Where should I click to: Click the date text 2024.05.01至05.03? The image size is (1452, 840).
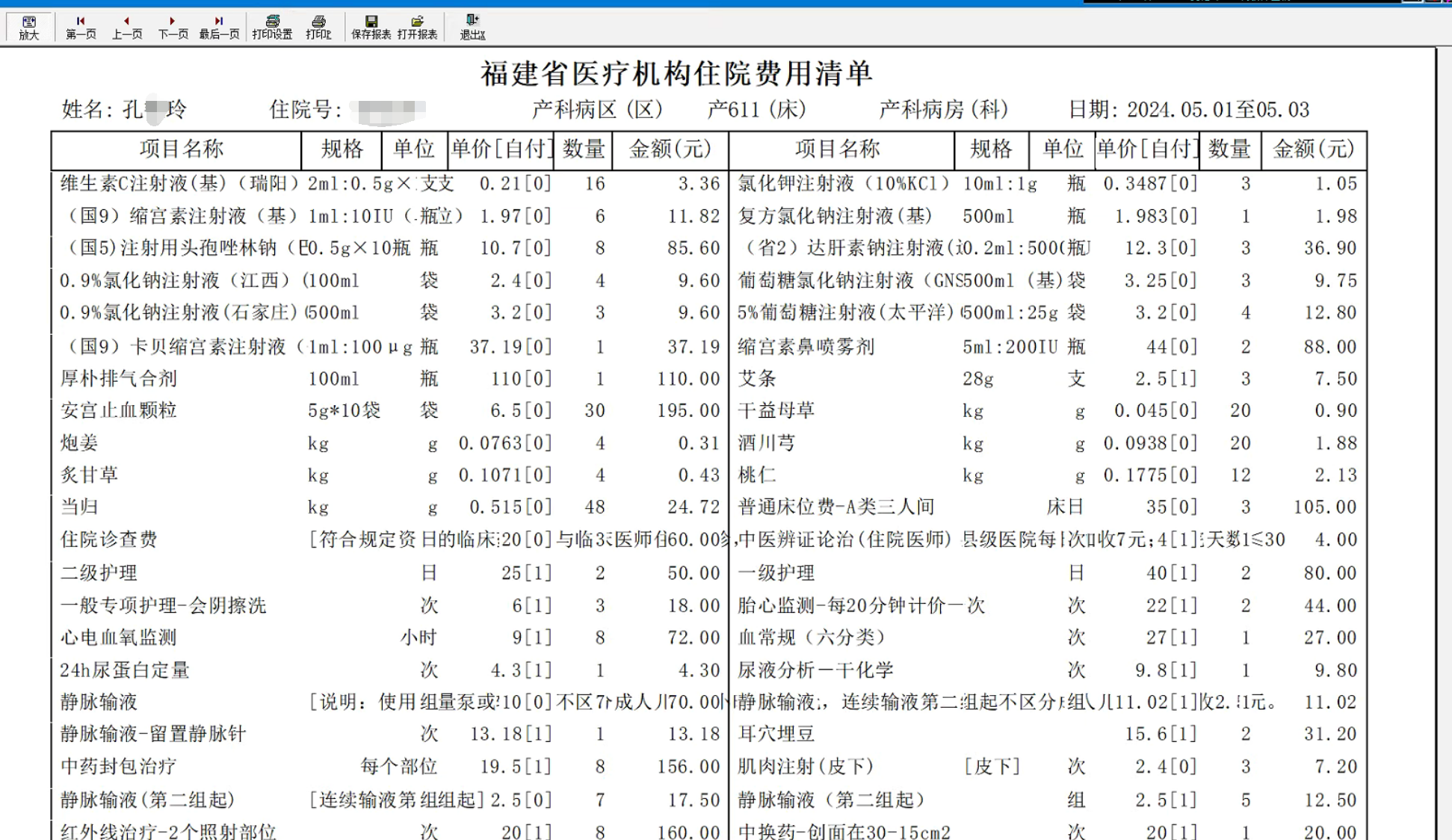1217,111
